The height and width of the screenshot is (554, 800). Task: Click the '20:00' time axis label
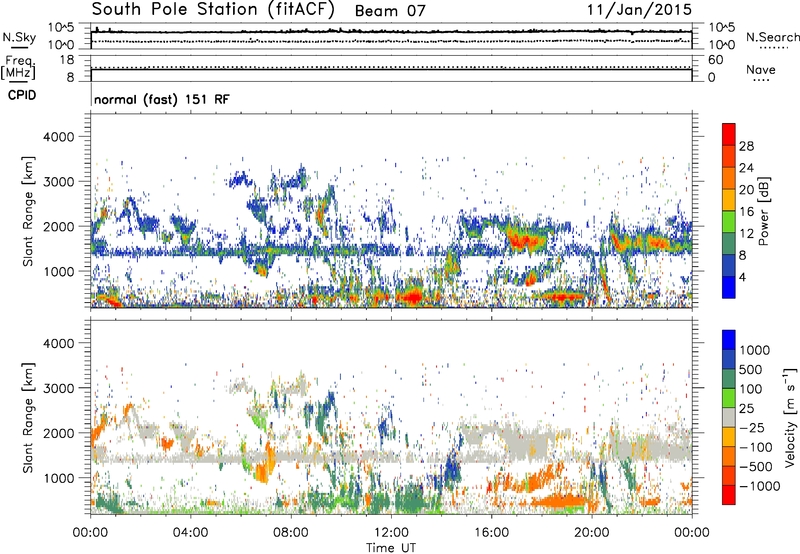(592, 533)
